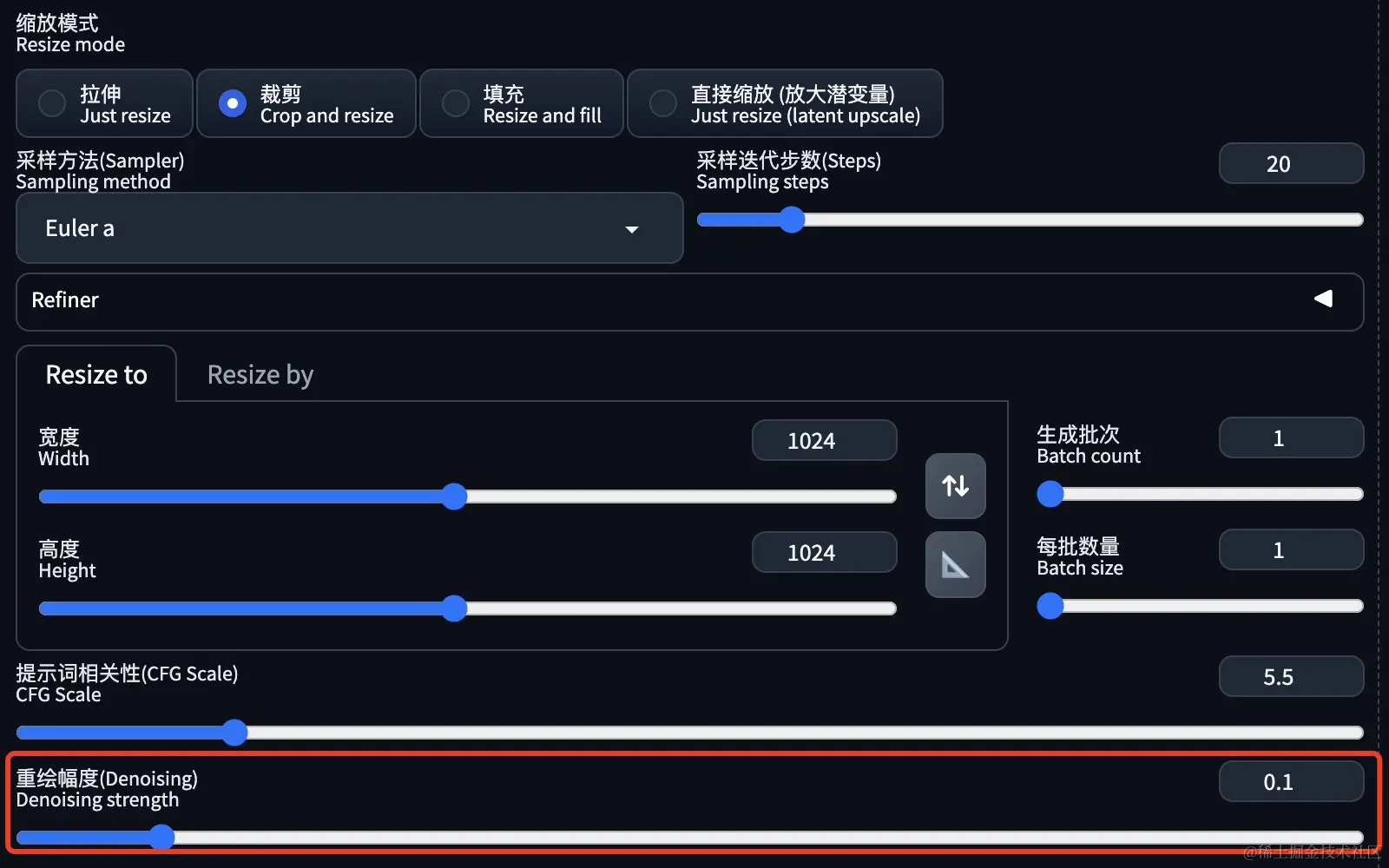Click the Denoising strength slider handle
The image size is (1389, 868).
coord(161,838)
